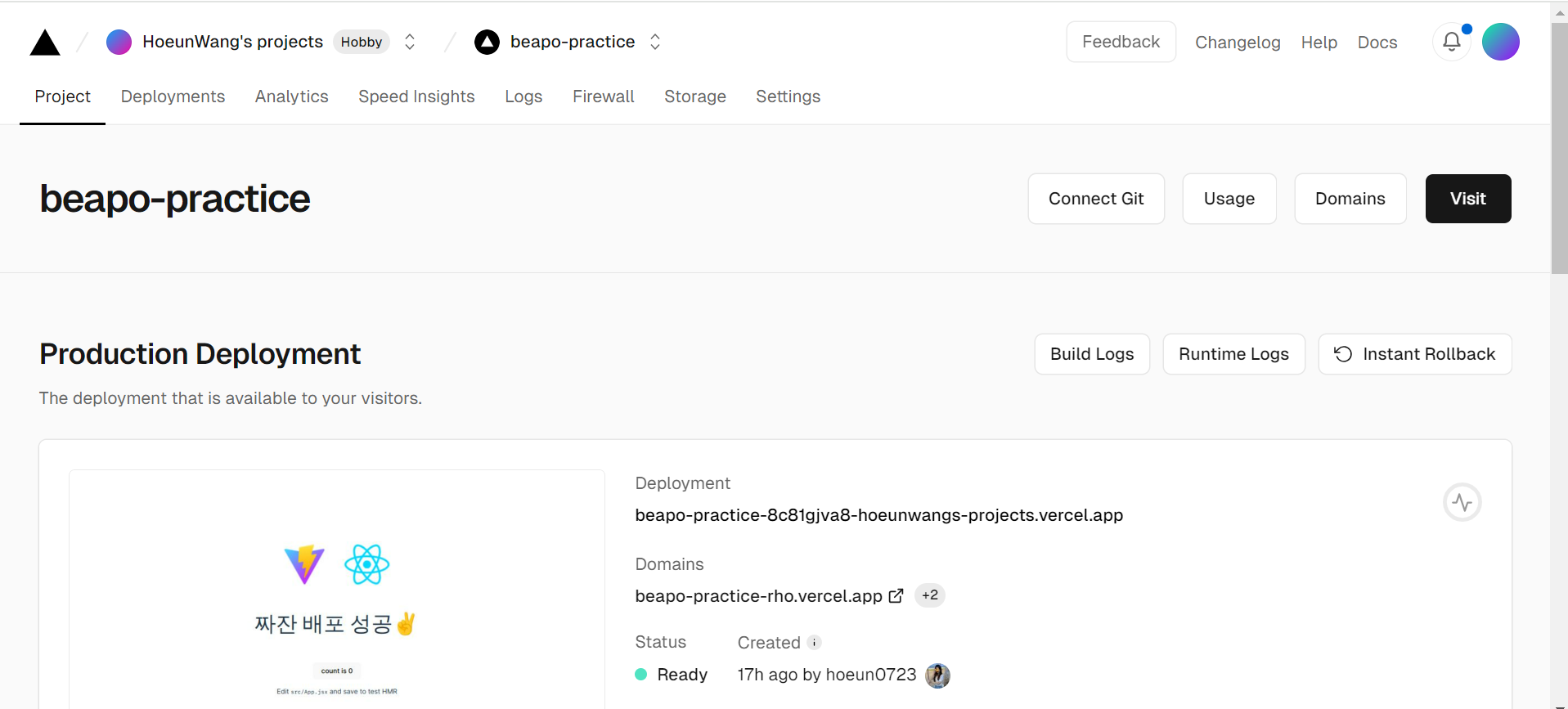Click the Instant Rollback button
The width and height of the screenshot is (1568, 709).
coord(1414,354)
